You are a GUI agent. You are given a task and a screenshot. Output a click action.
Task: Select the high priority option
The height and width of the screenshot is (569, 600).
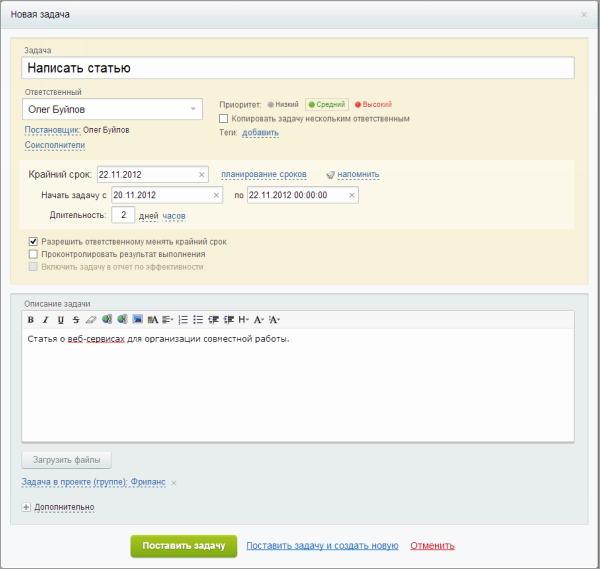[373, 104]
